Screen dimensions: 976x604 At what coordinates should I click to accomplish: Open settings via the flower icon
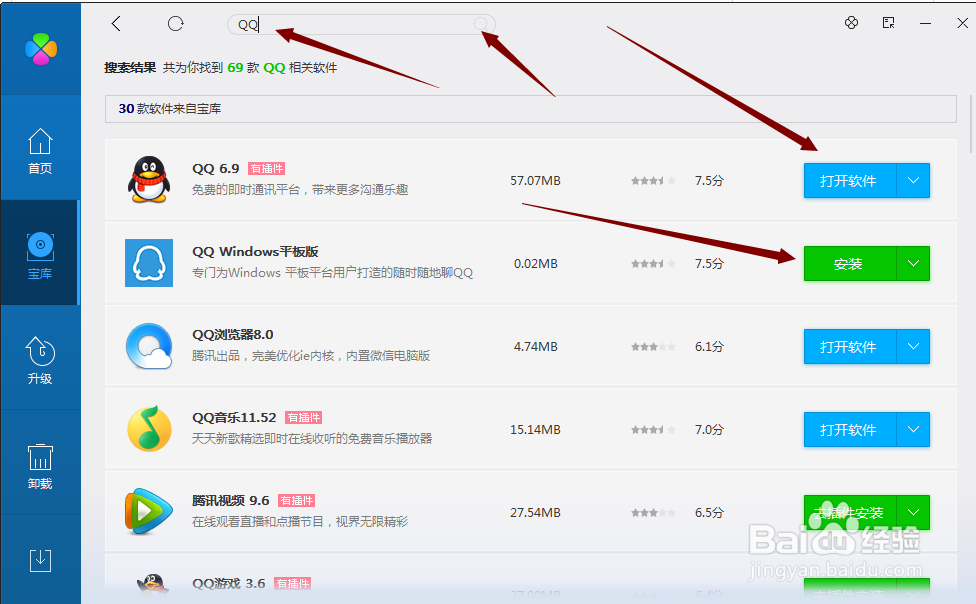(851, 22)
